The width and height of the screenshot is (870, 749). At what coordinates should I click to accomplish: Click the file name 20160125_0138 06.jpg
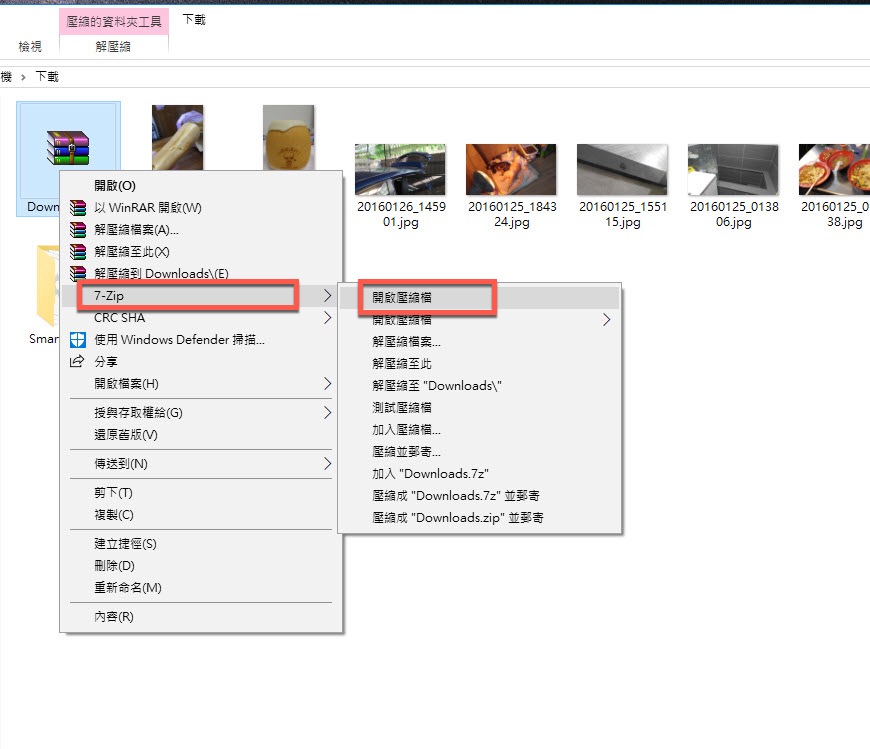pyautogui.click(x=734, y=214)
